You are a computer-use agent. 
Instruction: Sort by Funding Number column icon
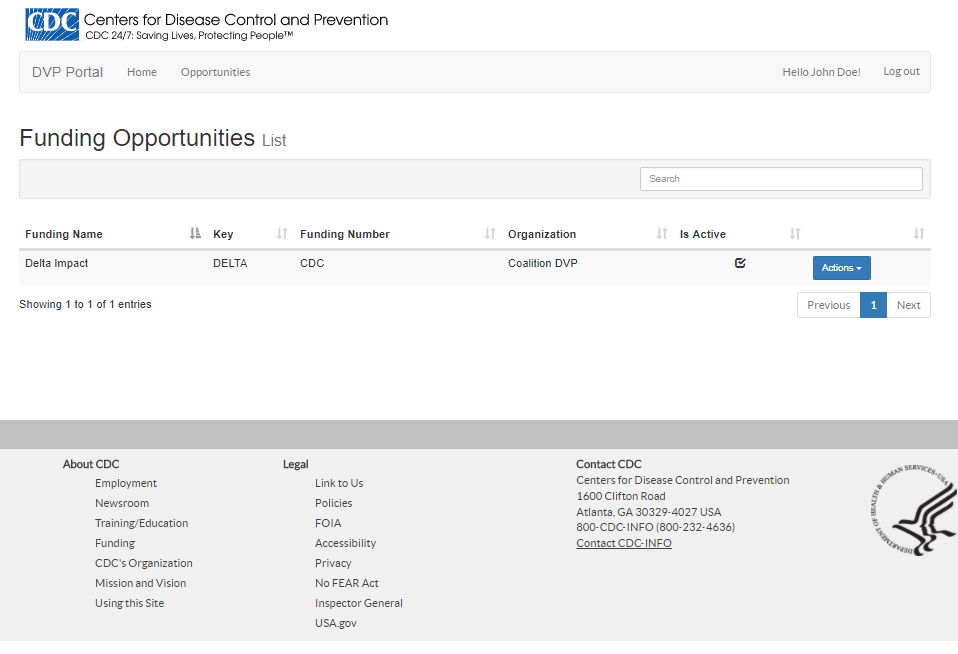[490, 234]
